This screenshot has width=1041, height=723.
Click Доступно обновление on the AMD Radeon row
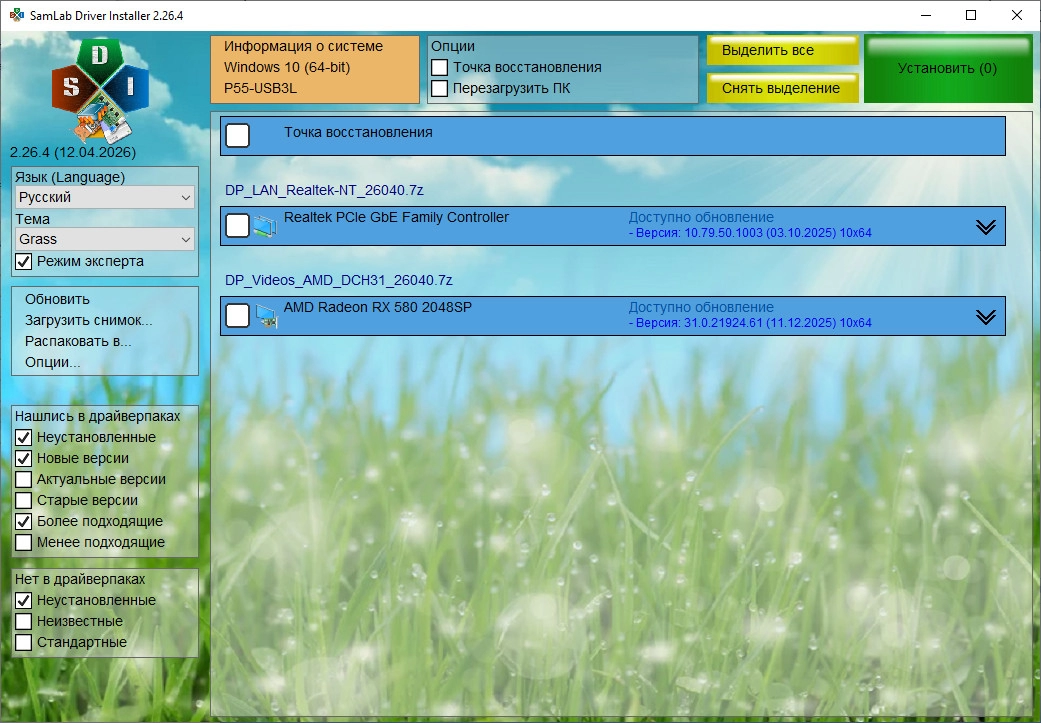(x=701, y=307)
